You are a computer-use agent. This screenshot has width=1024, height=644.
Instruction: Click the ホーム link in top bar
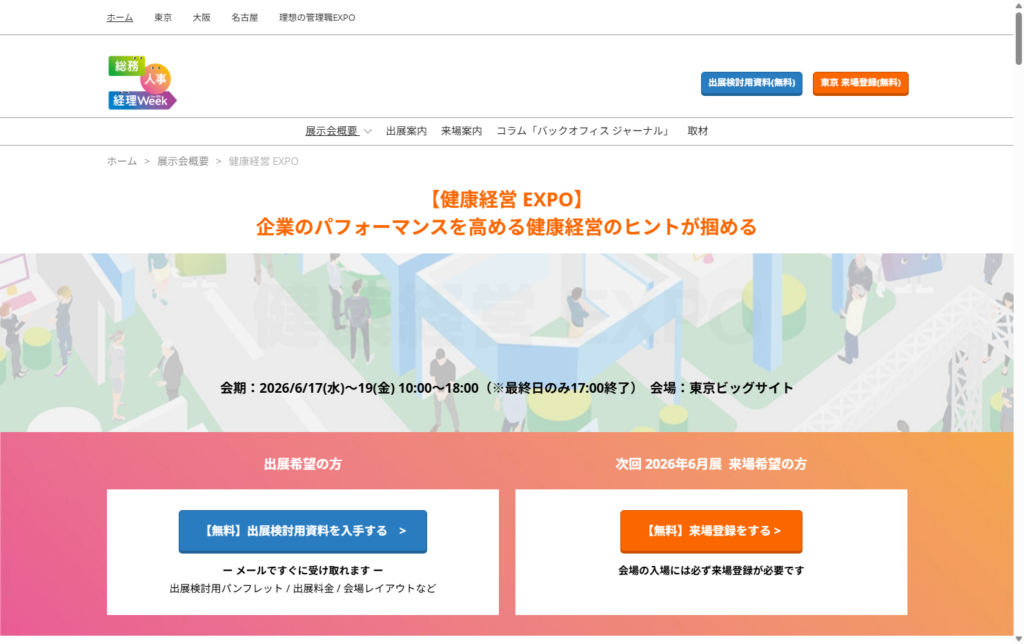point(120,18)
